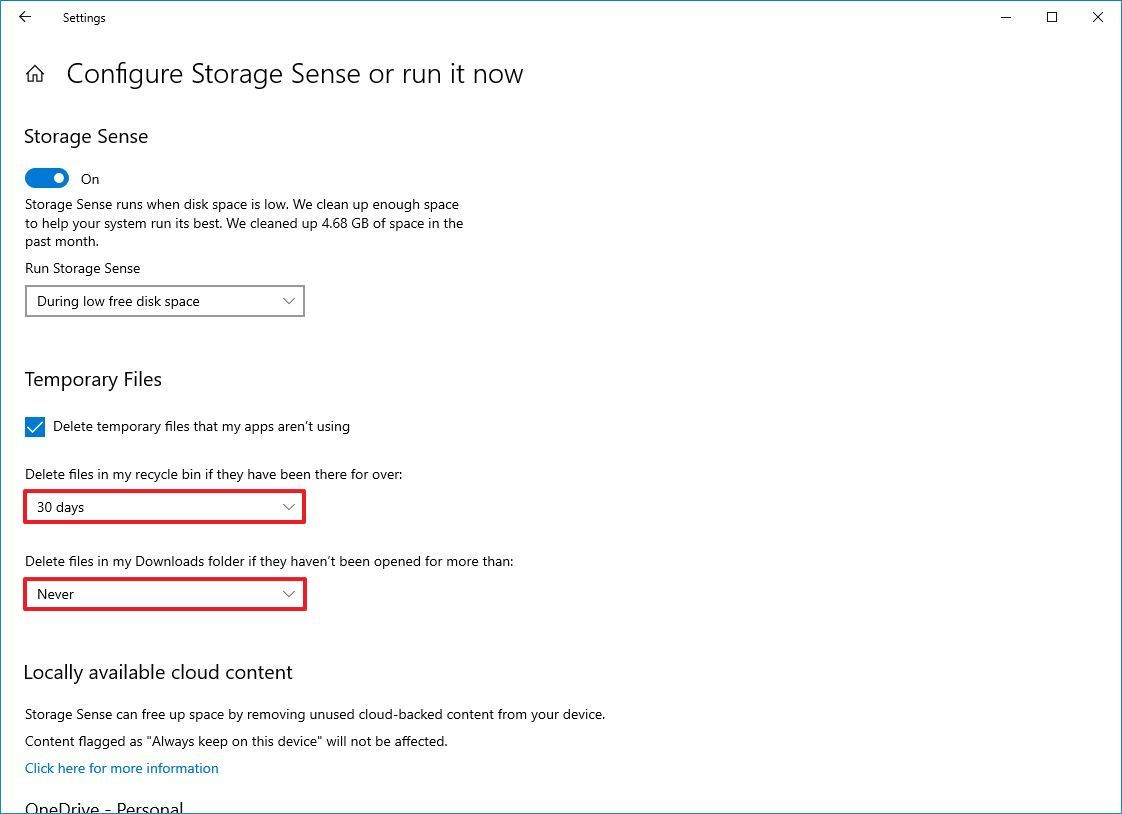Click the chevron icon on the Run Storage Sense box
The width and height of the screenshot is (1122, 814).
pyautogui.click(x=289, y=301)
